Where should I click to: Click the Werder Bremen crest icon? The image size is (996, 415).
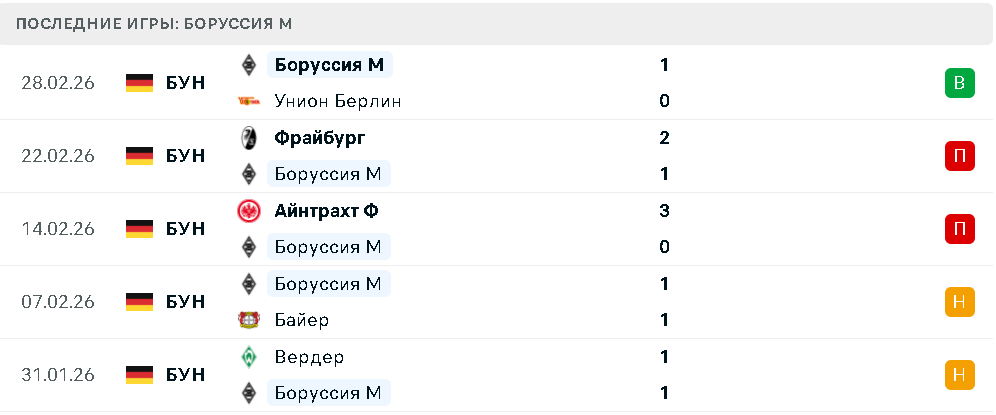point(248,357)
